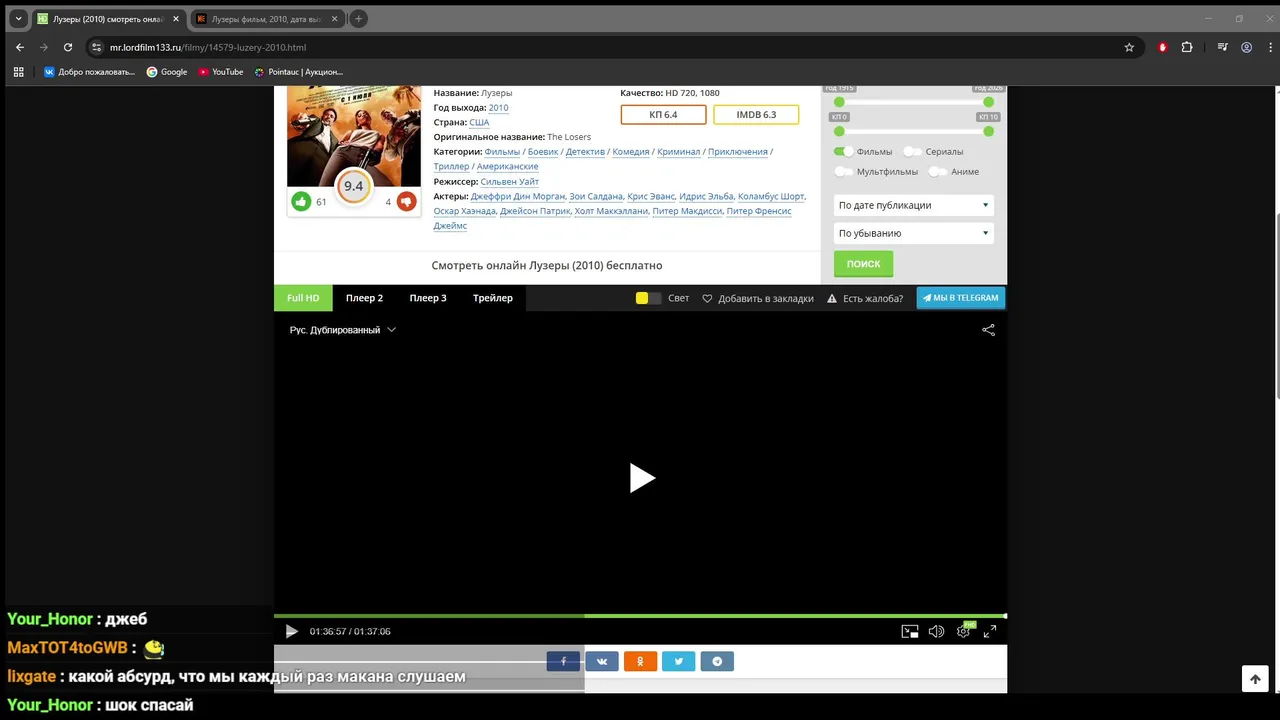Expand the Рус. Дублированный audio selector

[x=343, y=330]
